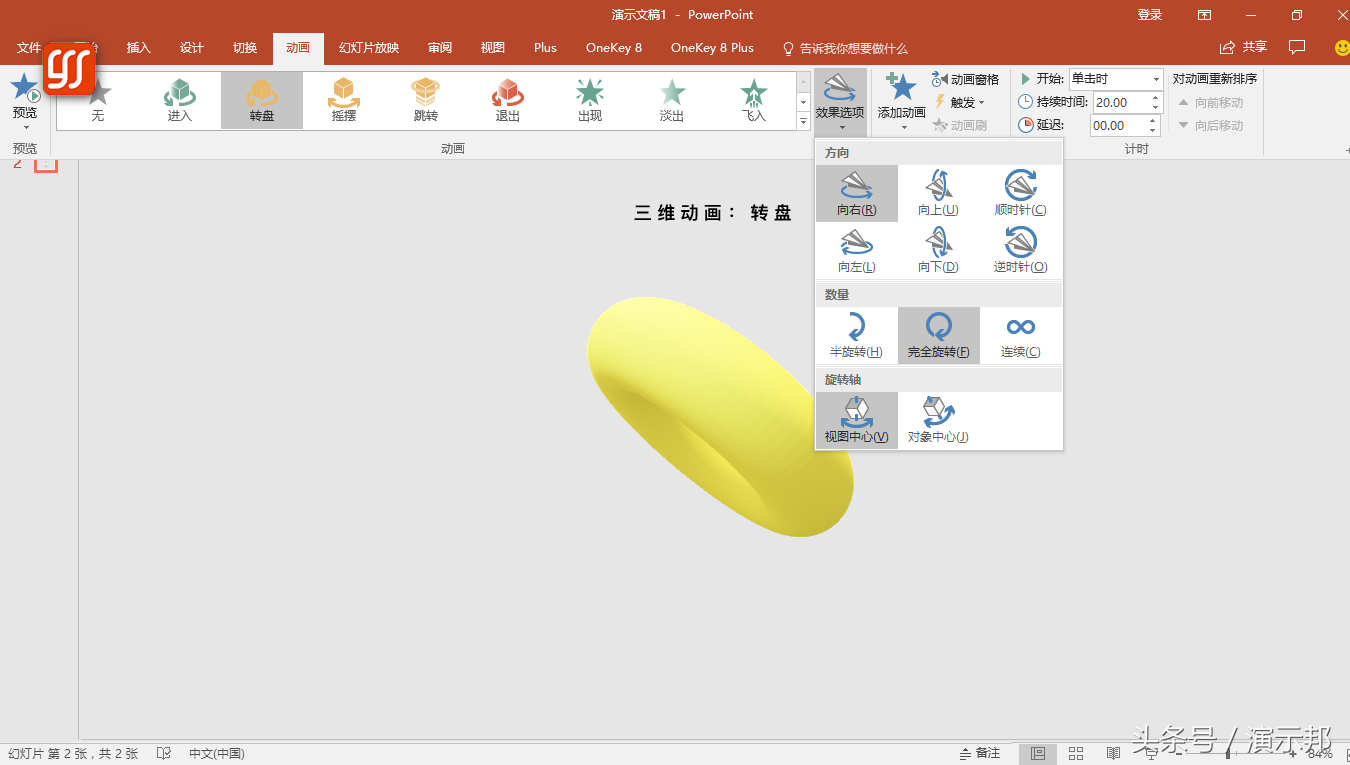Pick the 跳转 jump animation
Image resolution: width=1350 pixels, height=765 pixels.
[426, 100]
